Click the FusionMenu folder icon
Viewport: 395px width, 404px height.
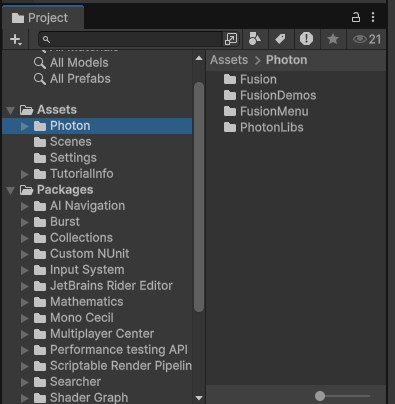coord(230,111)
